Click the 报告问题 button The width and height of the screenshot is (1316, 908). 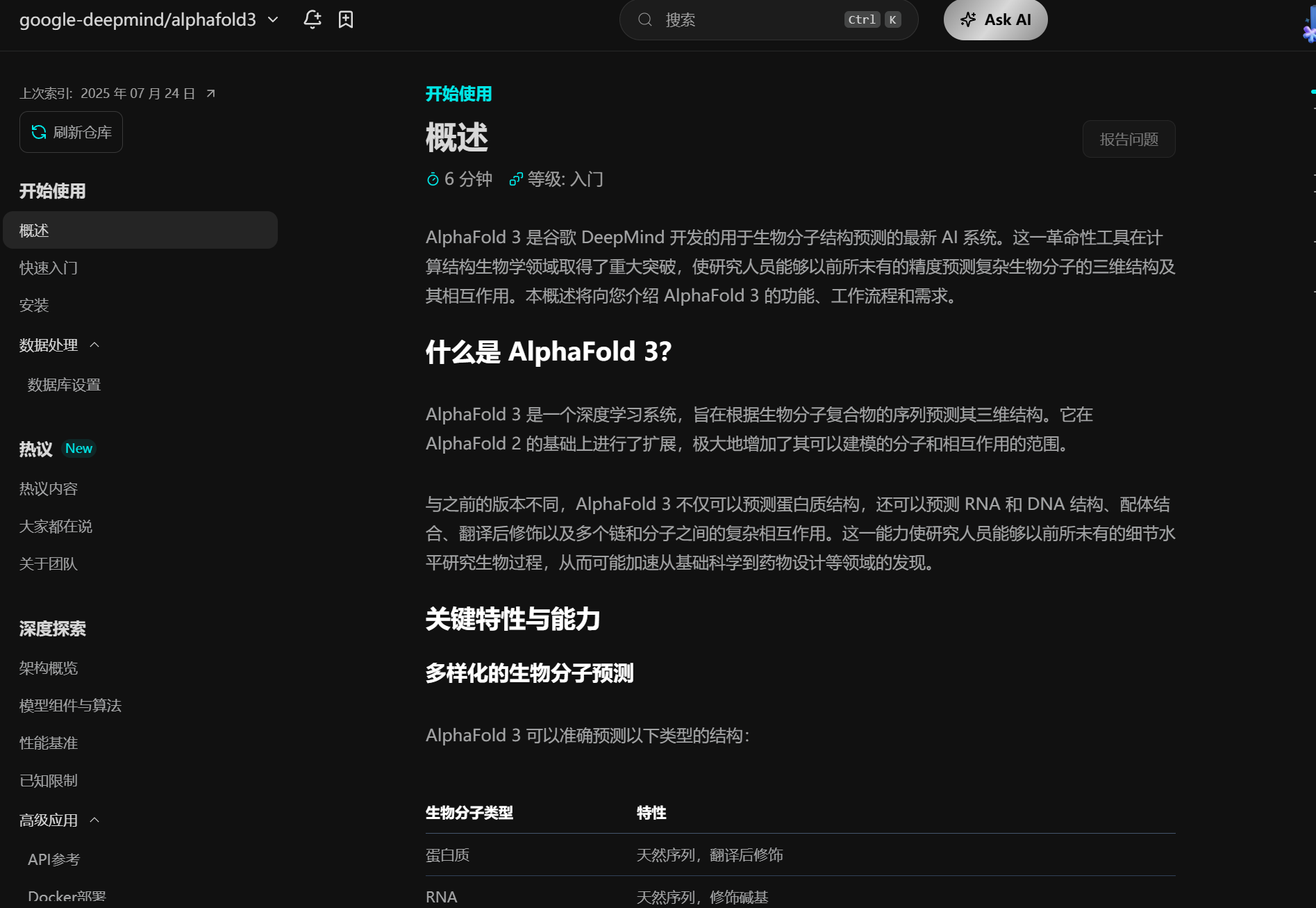pyautogui.click(x=1128, y=139)
